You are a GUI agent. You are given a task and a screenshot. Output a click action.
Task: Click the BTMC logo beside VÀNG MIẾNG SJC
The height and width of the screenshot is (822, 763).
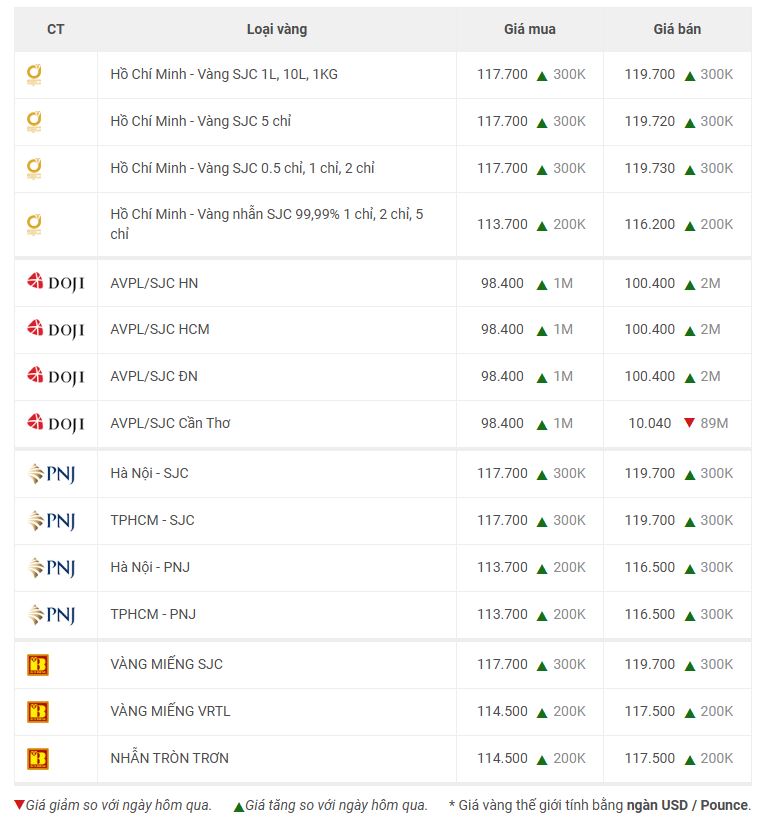[x=38, y=665]
